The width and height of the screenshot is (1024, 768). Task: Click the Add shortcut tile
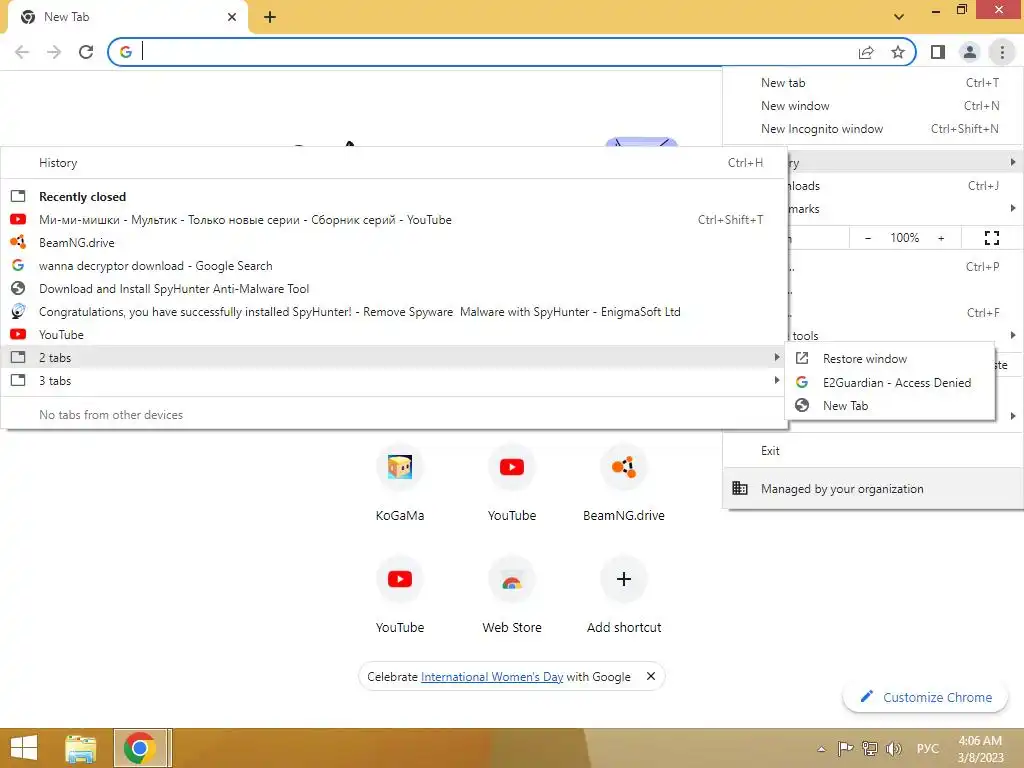[624, 596]
